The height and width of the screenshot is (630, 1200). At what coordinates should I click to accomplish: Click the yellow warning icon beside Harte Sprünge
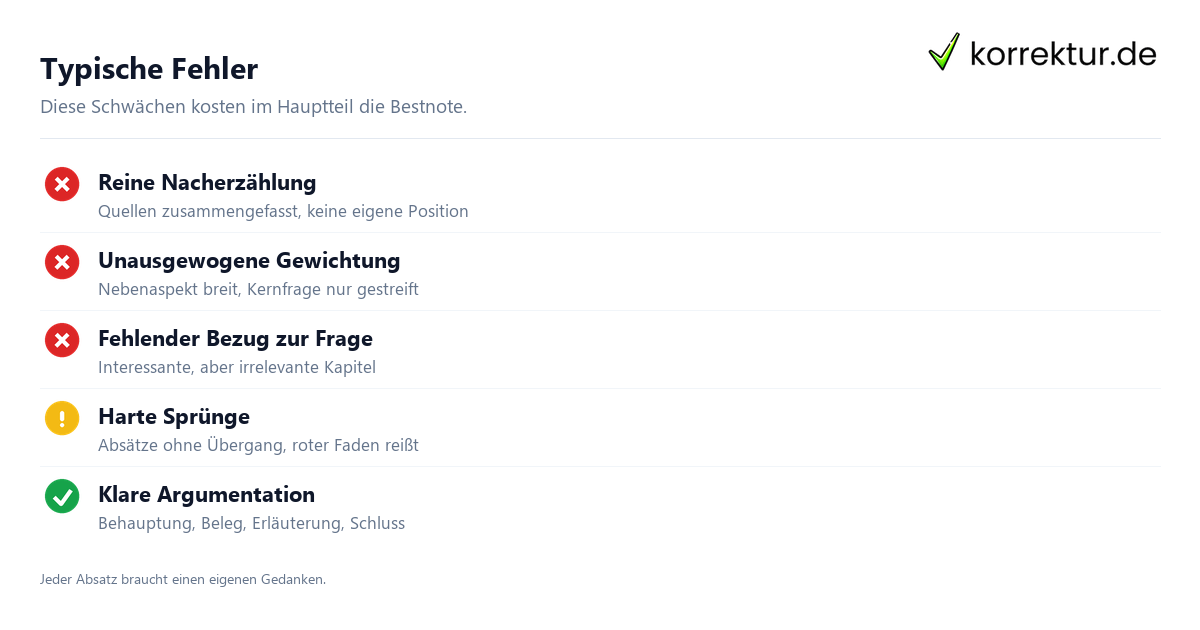[x=62, y=418]
